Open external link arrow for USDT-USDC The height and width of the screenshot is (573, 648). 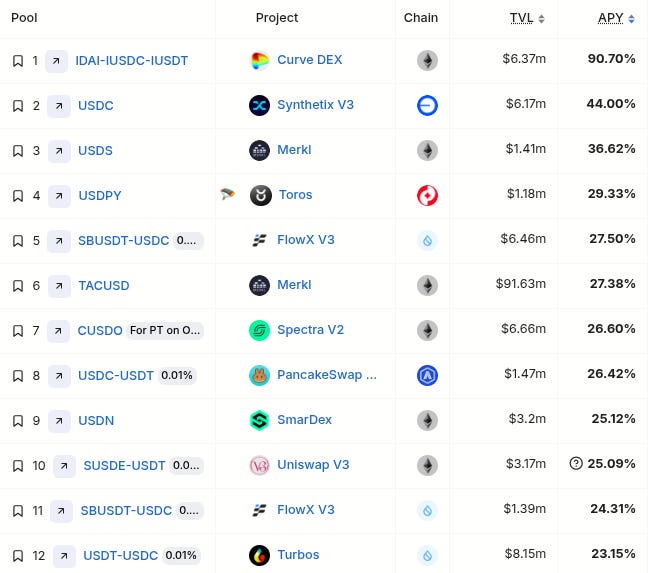[x=64, y=556]
